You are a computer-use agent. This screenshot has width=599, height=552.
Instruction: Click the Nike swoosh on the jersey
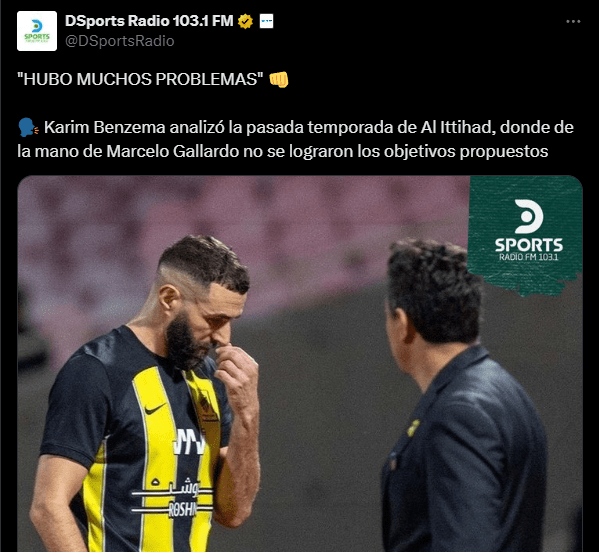[155, 409]
